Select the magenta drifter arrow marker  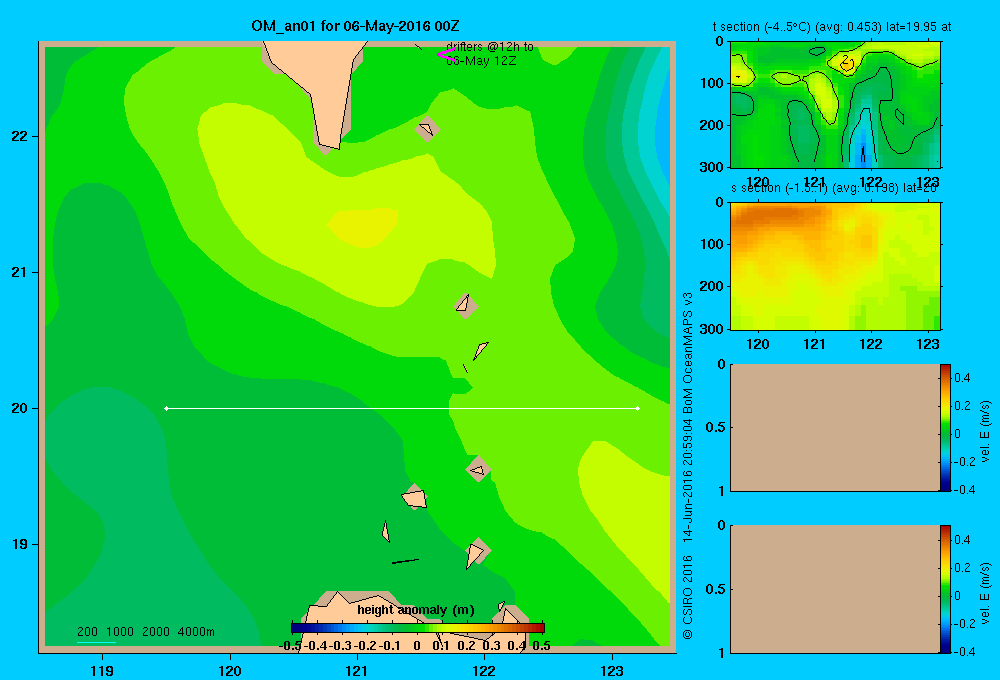[x=446, y=55]
